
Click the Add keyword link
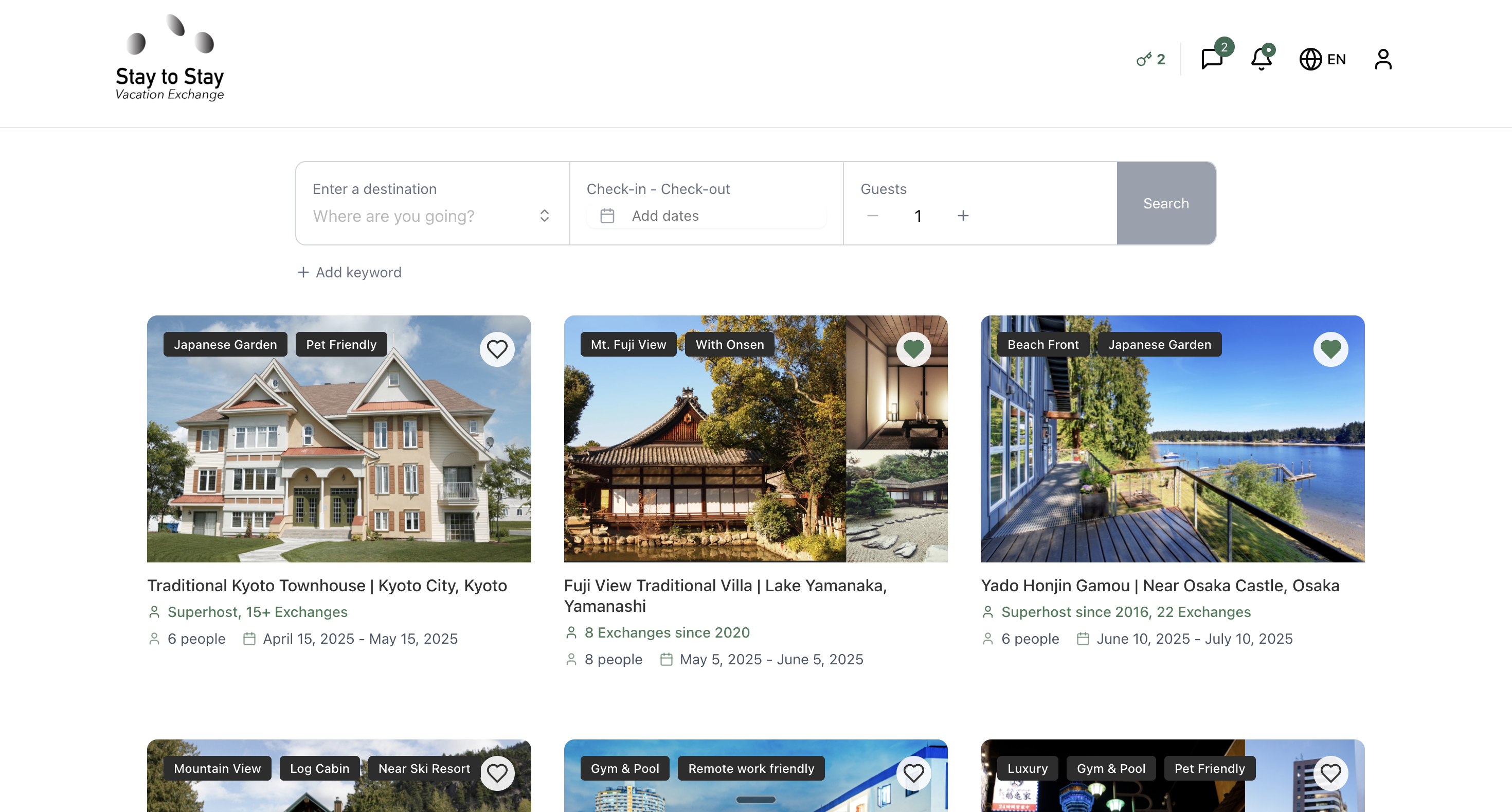point(350,272)
